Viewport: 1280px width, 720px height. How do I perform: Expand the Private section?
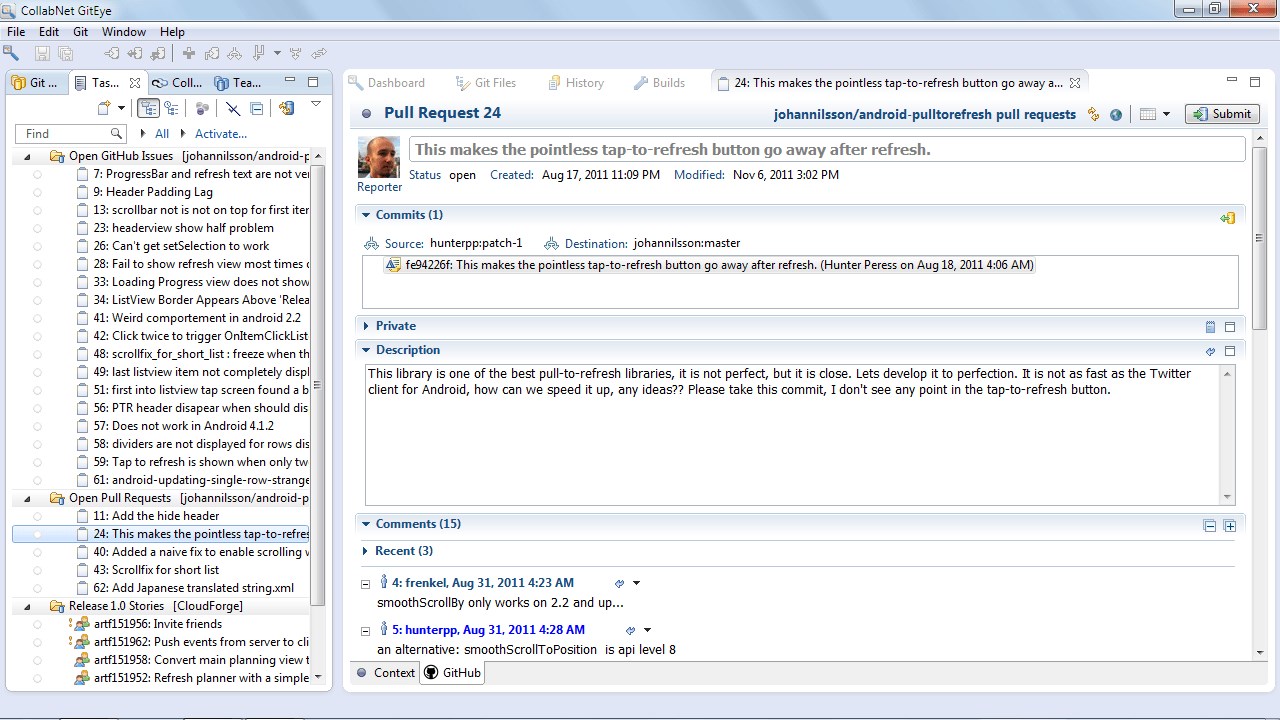tap(367, 326)
